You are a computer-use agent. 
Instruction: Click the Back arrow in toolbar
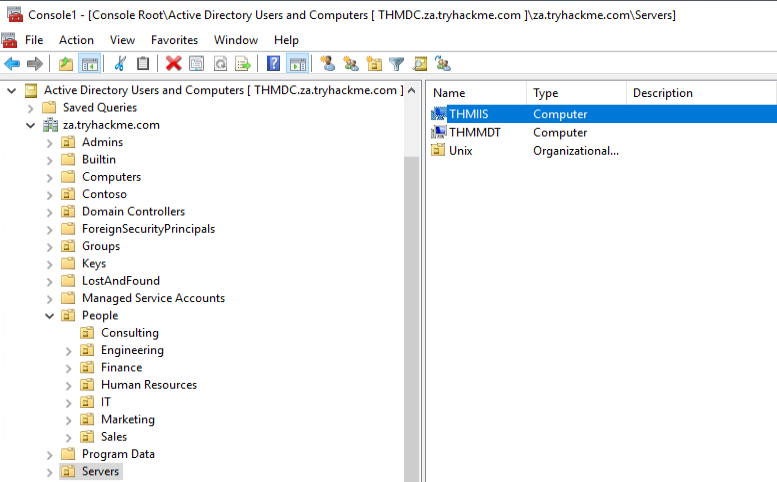(12, 64)
